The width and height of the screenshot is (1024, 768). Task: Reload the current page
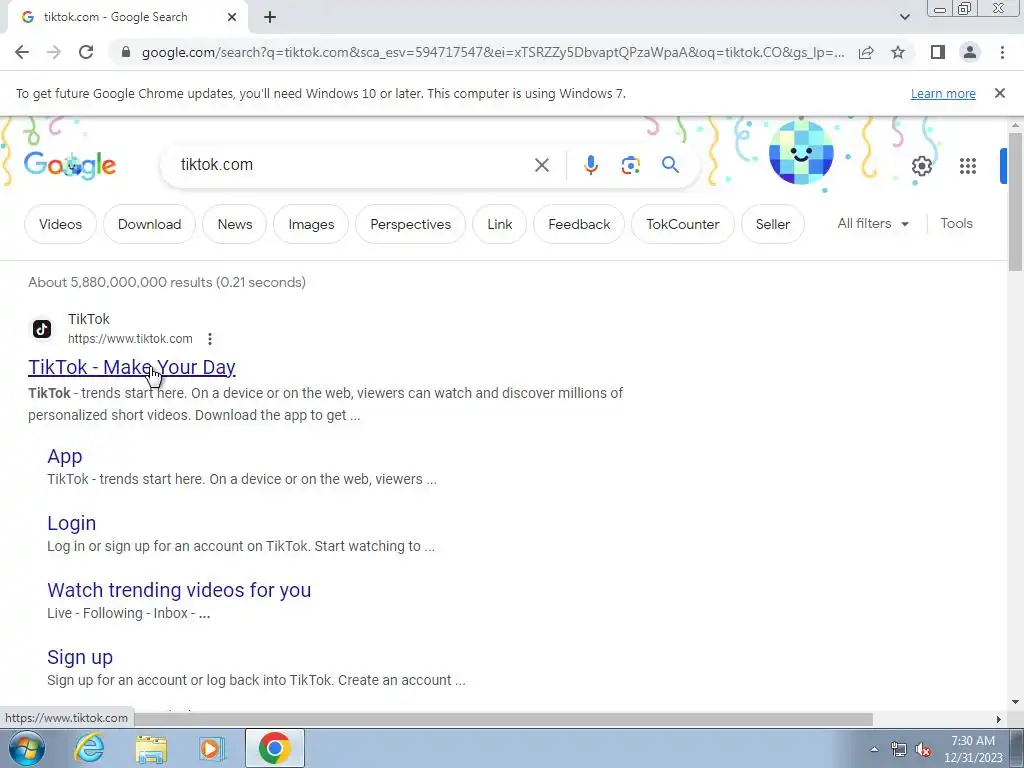pyautogui.click(x=86, y=52)
